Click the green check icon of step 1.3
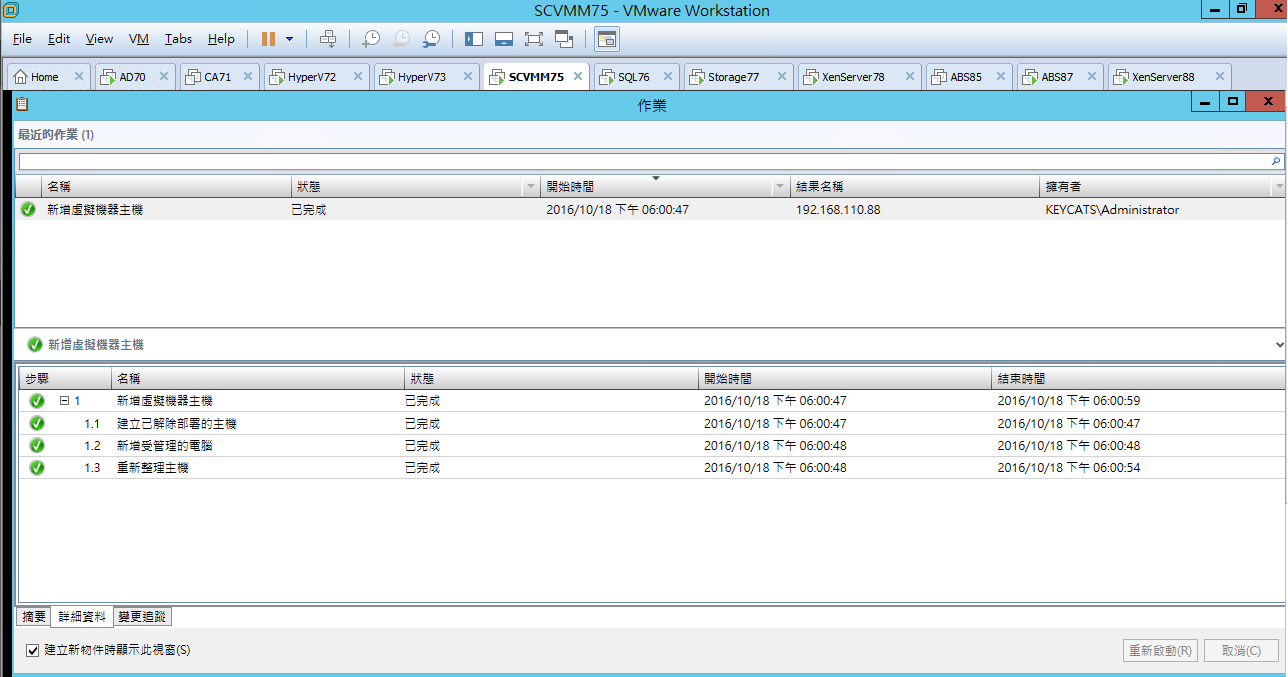This screenshot has height=677, width=1288. coord(37,468)
